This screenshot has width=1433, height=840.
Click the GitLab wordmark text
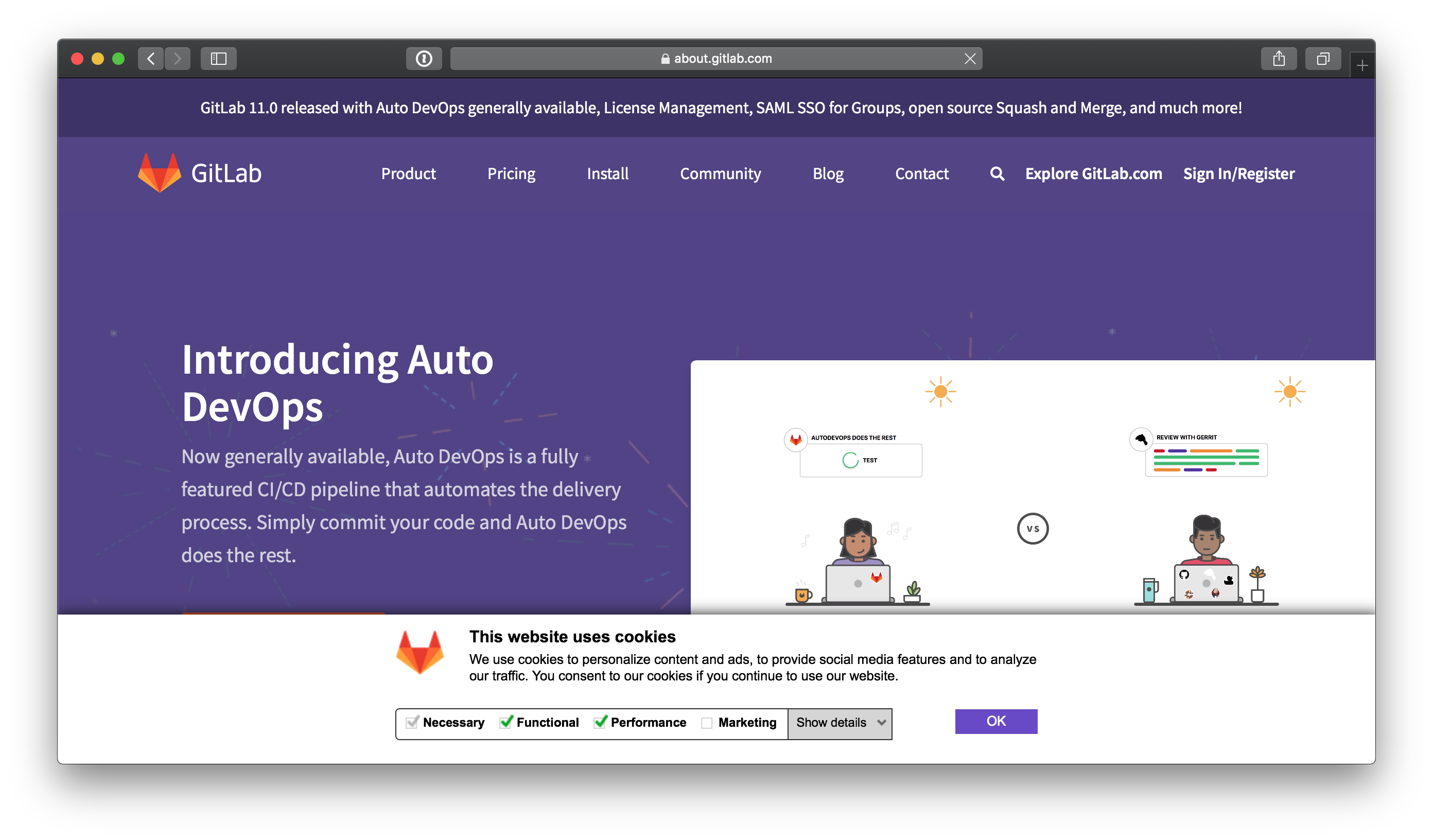[x=226, y=173]
